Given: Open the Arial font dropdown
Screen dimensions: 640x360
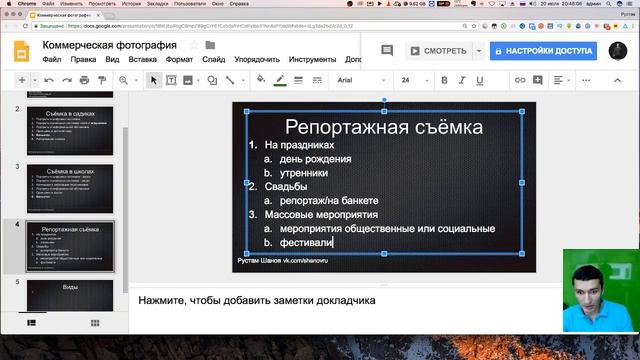Looking at the screenshot, I should (361, 80).
